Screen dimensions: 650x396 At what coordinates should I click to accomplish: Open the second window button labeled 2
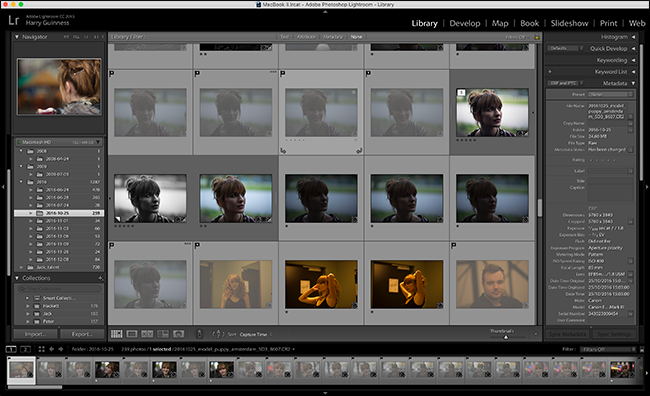pos(25,349)
